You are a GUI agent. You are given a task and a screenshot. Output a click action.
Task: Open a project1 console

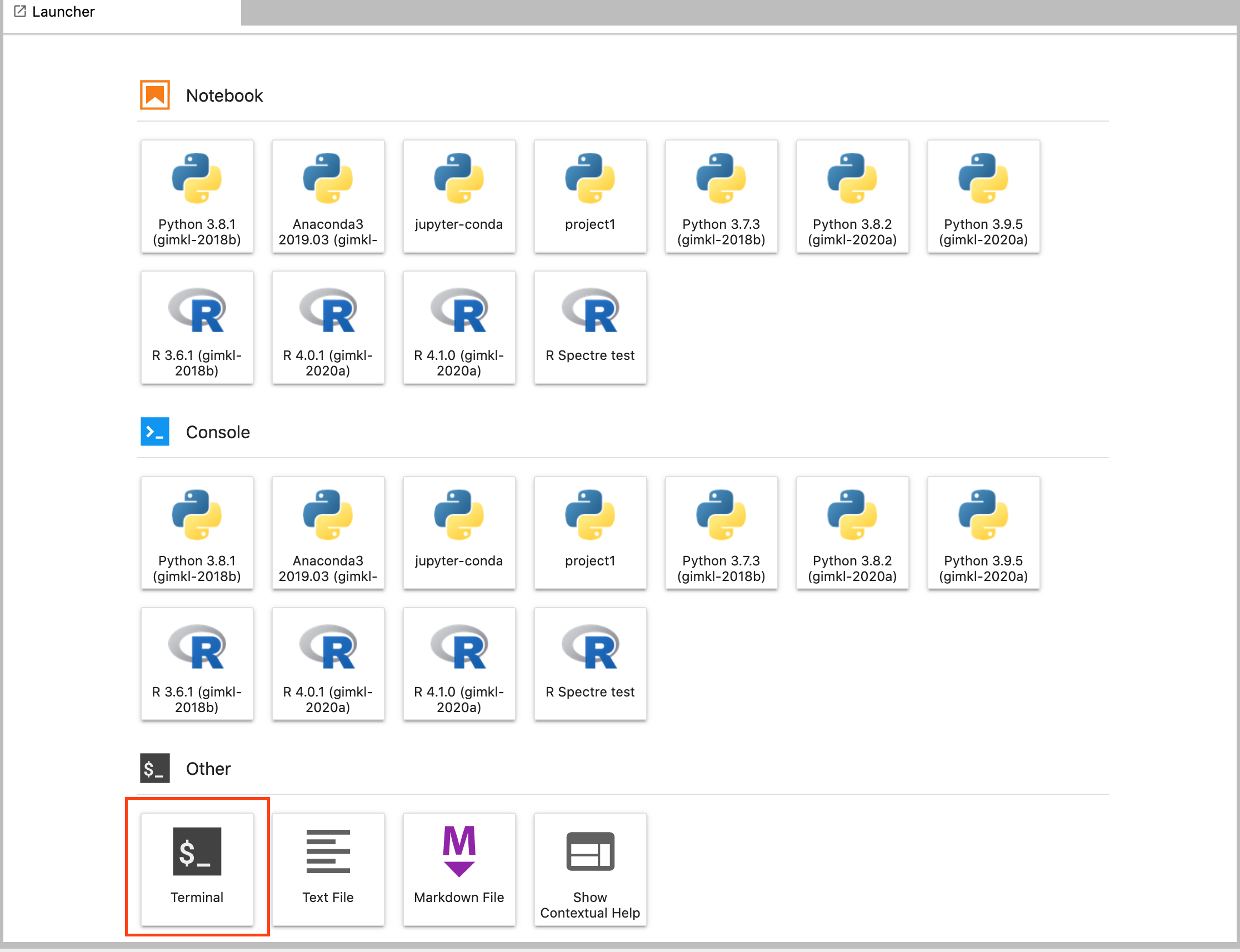point(590,533)
